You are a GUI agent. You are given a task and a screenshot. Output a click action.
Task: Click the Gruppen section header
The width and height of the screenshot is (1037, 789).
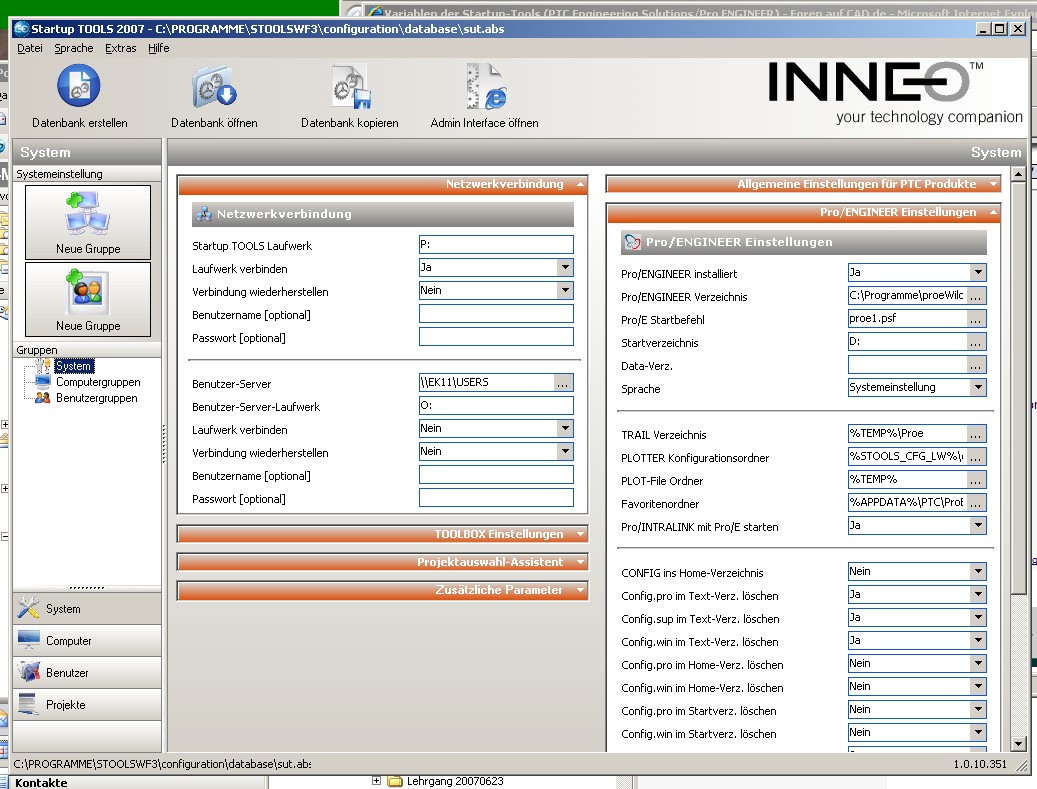[x=87, y=350]
